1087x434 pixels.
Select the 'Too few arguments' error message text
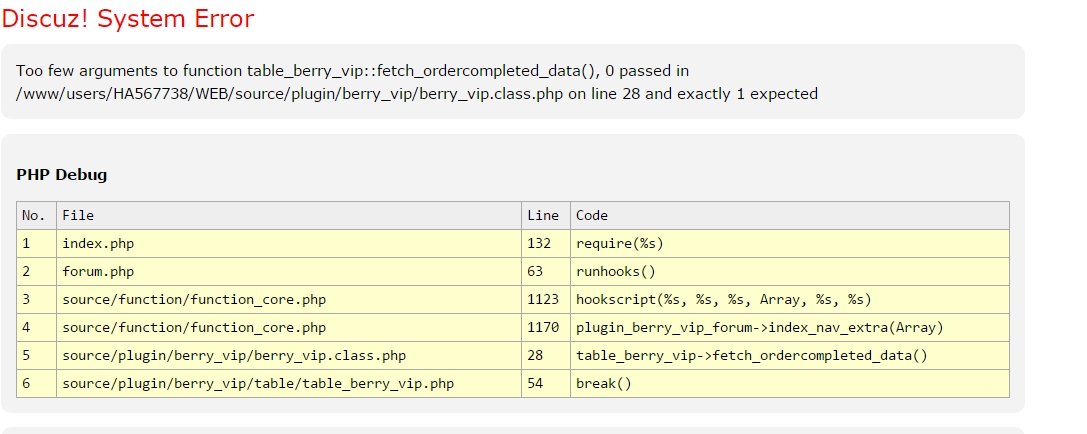point(417,82)
